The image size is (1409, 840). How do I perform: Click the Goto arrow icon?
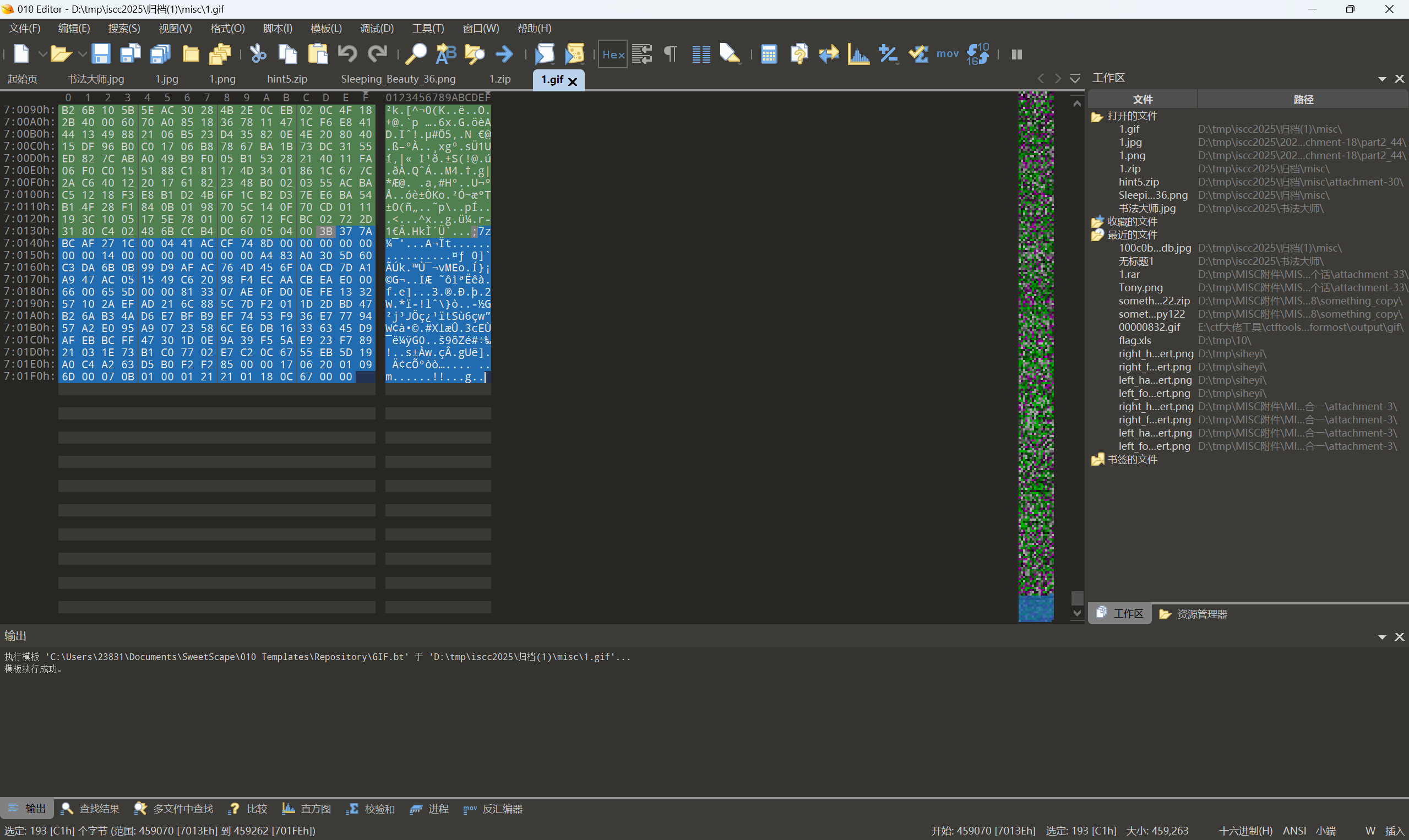504,54
